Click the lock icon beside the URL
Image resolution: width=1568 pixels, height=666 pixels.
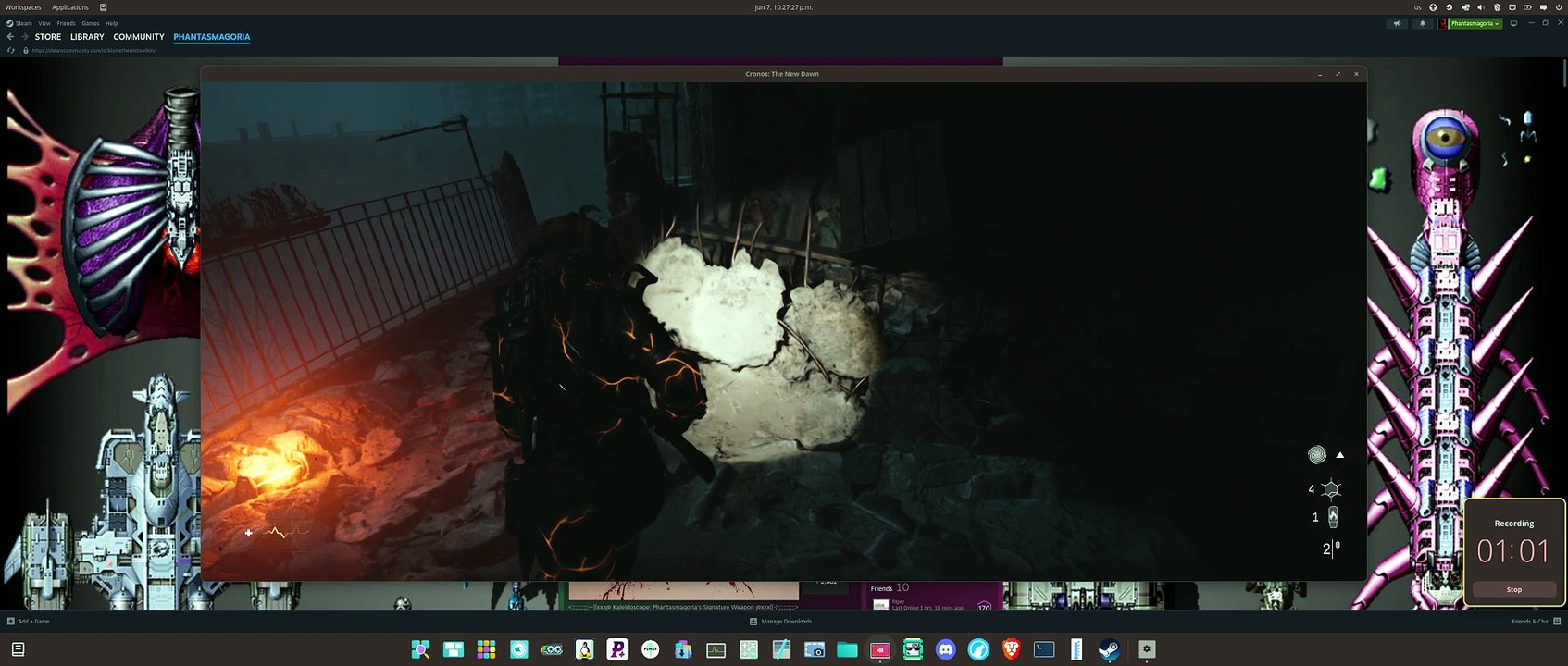(x=25, y=50)
